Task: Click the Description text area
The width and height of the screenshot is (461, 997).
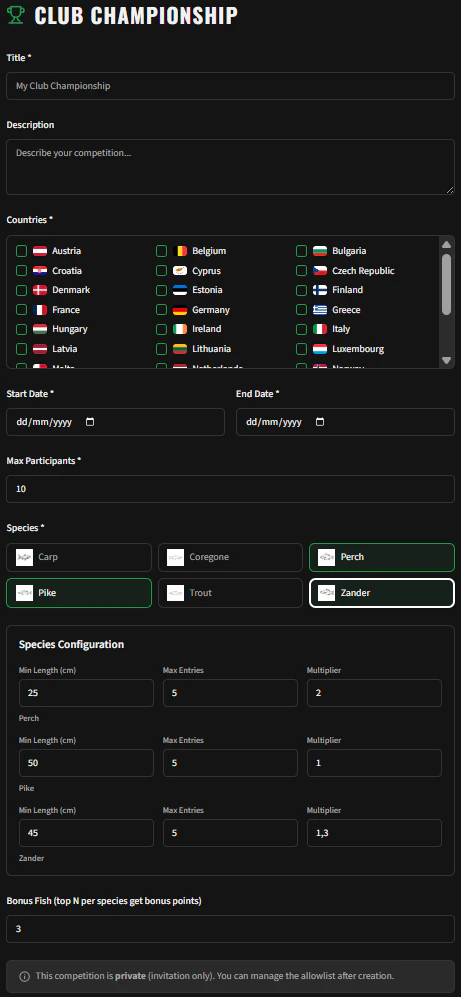Action: coord(230,167)
